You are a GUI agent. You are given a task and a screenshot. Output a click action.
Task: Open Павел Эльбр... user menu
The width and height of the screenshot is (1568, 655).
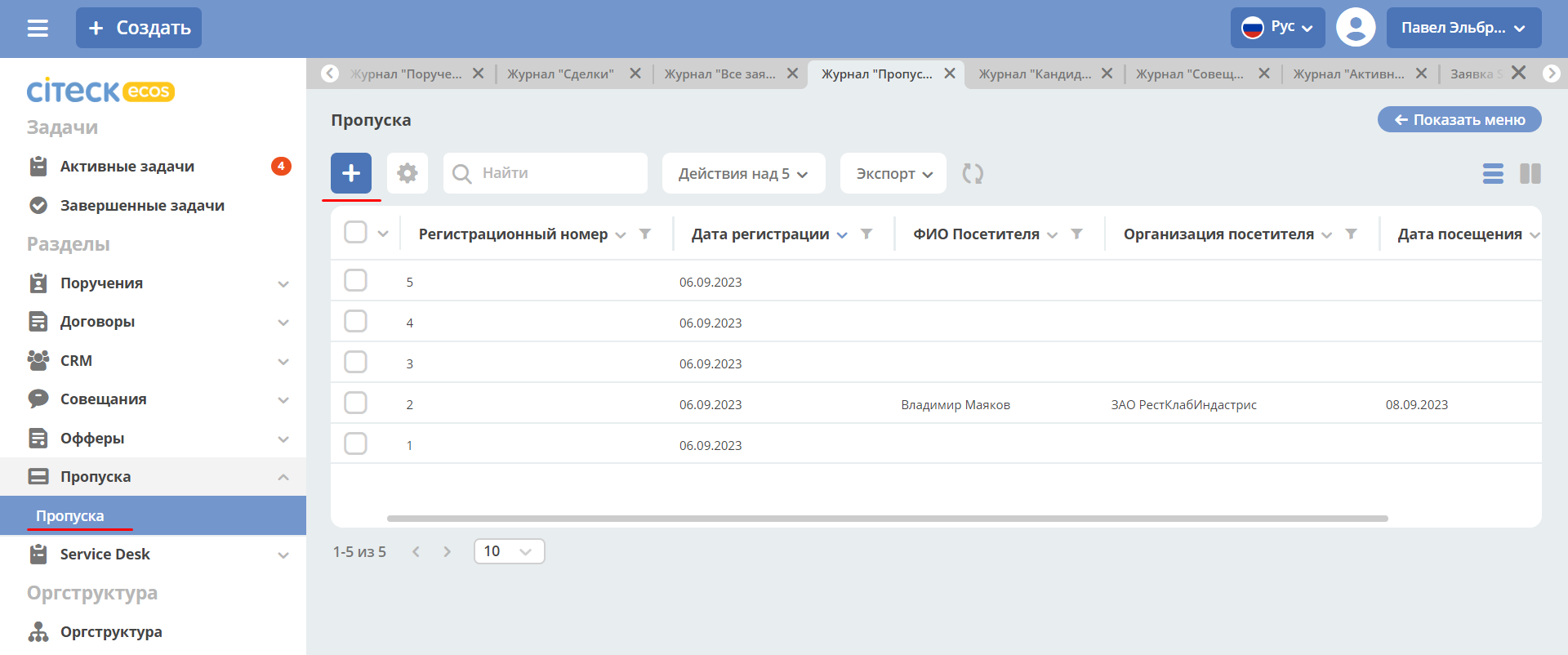[x=1463, y=28]
